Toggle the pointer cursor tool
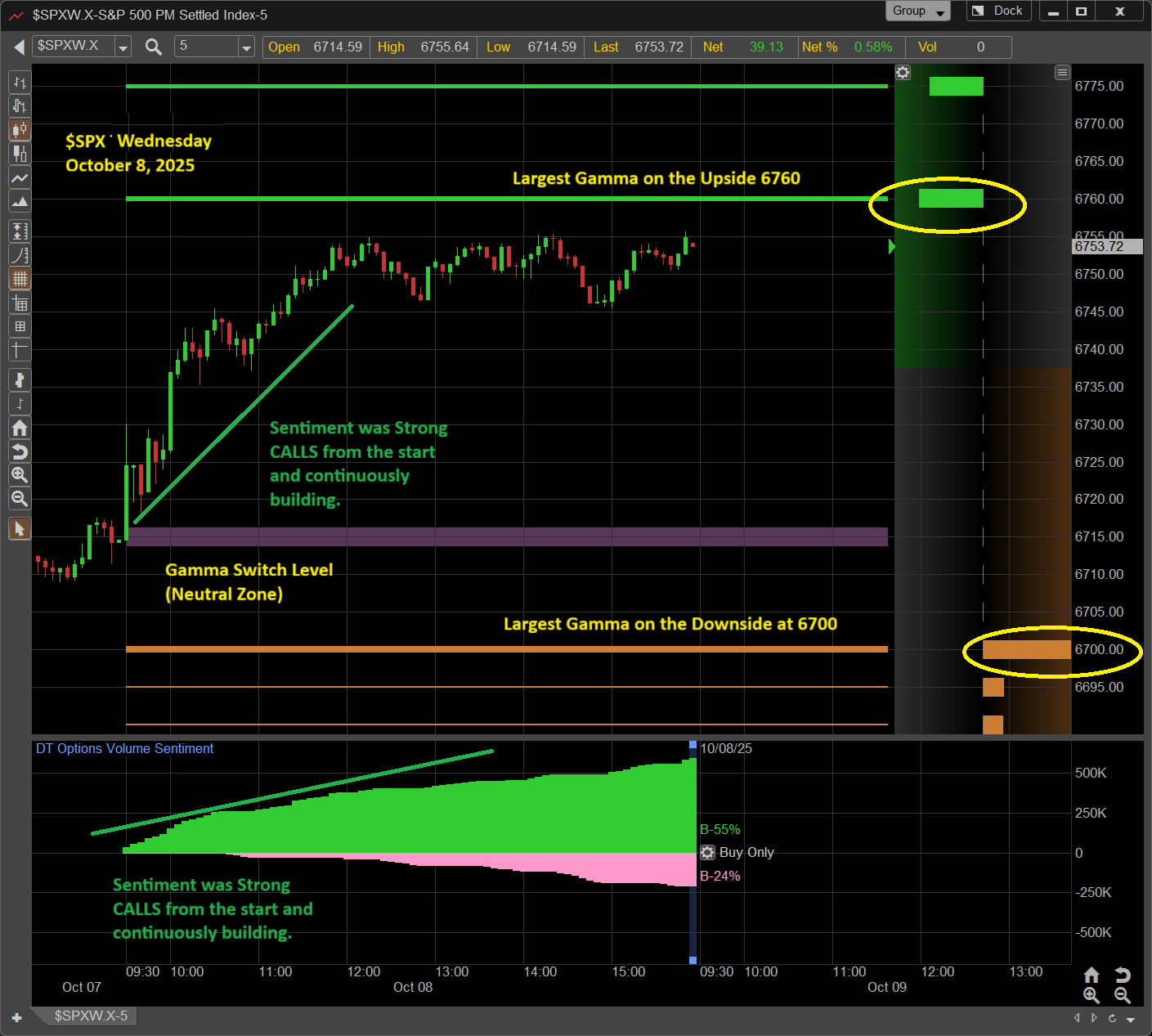 [x=20, y=529]
